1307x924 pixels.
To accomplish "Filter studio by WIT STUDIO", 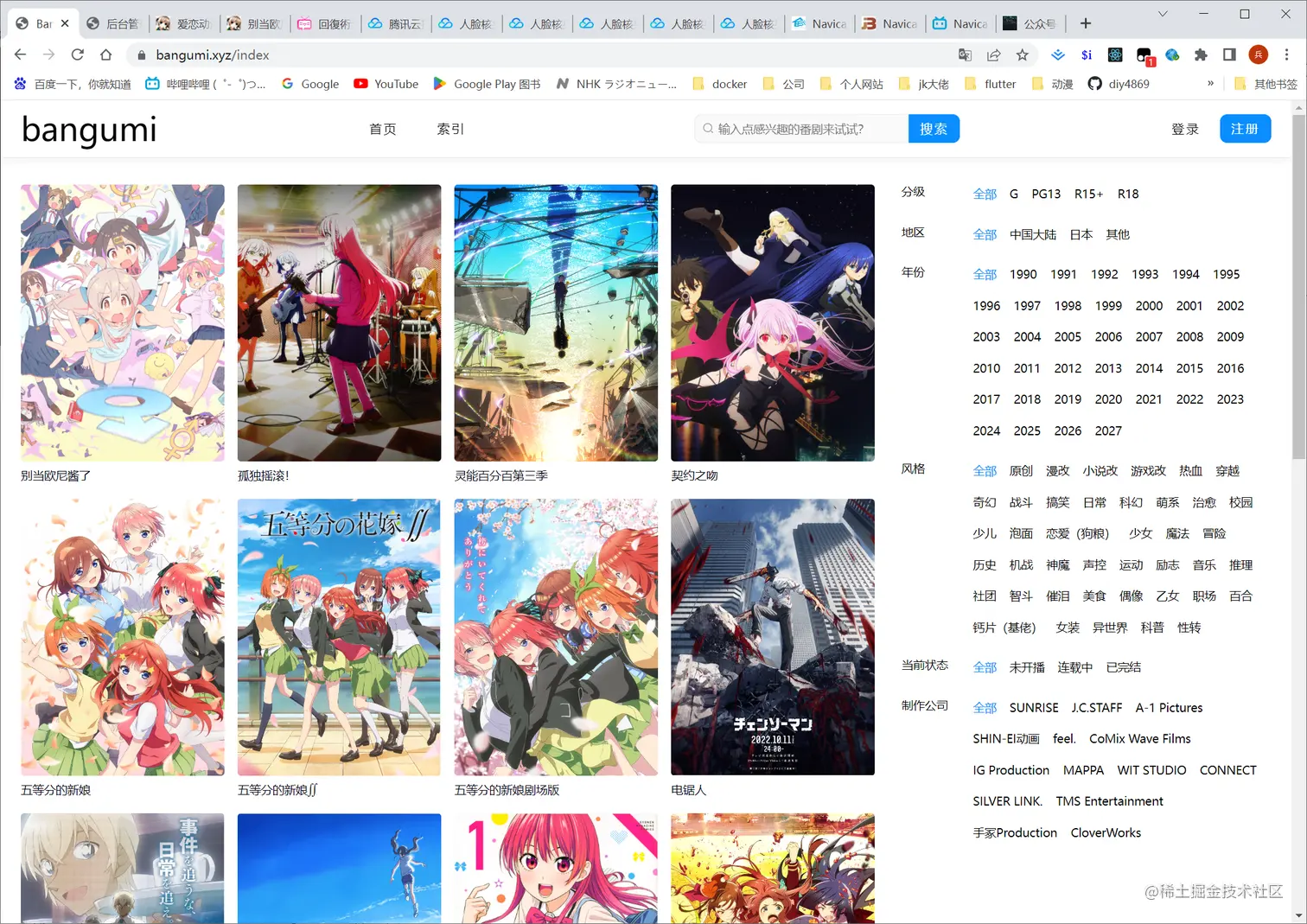I will click(1151, 770).
